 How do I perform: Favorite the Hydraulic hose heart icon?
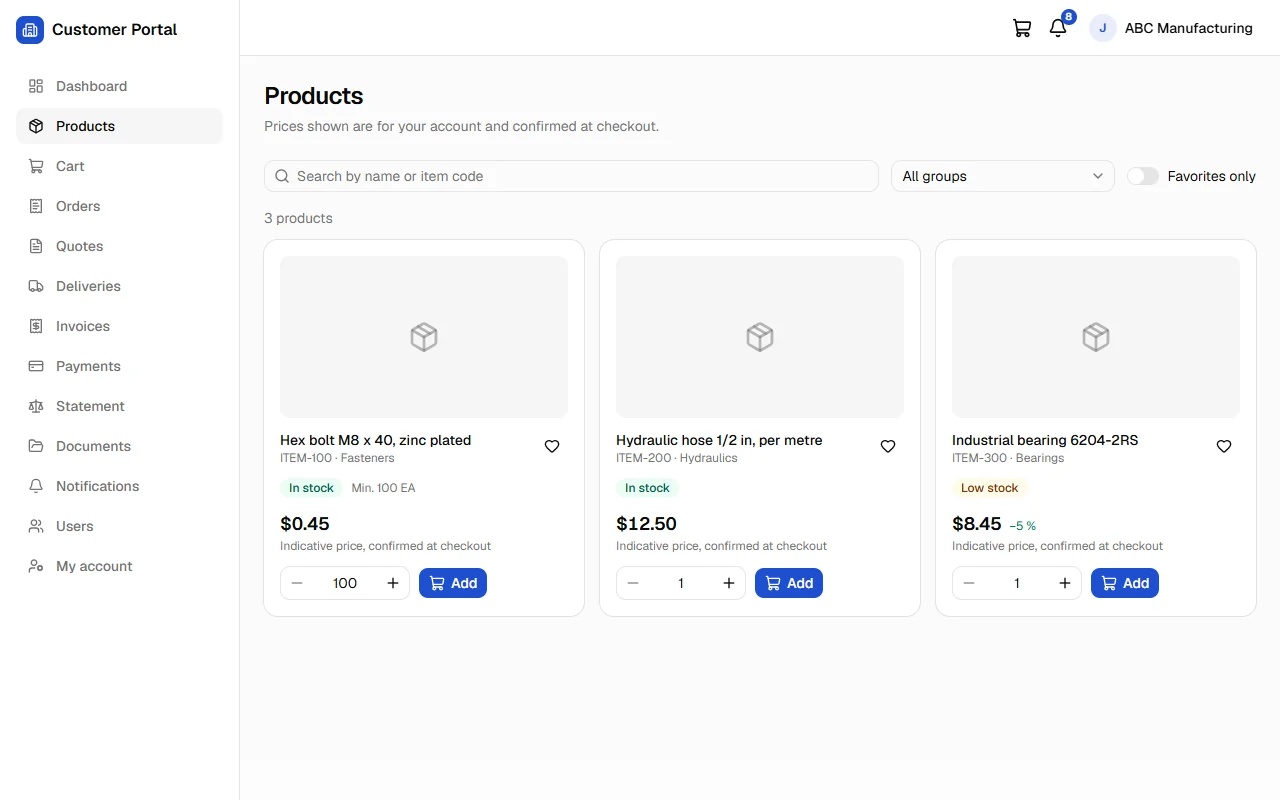(888, 447)
